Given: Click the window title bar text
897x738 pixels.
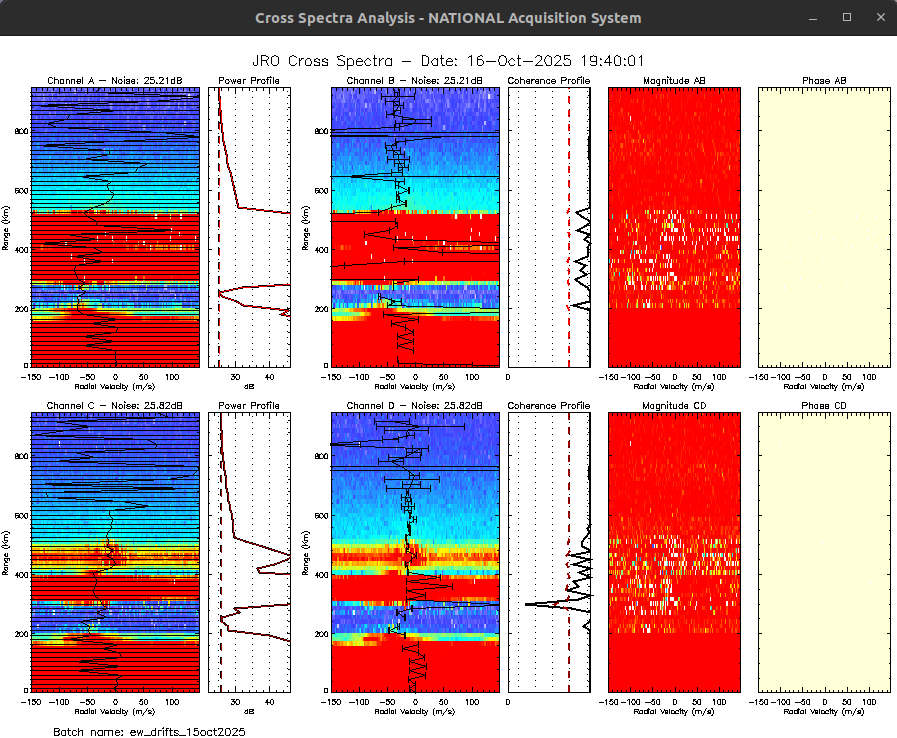Looking at the screenshot, I should 448,18.
